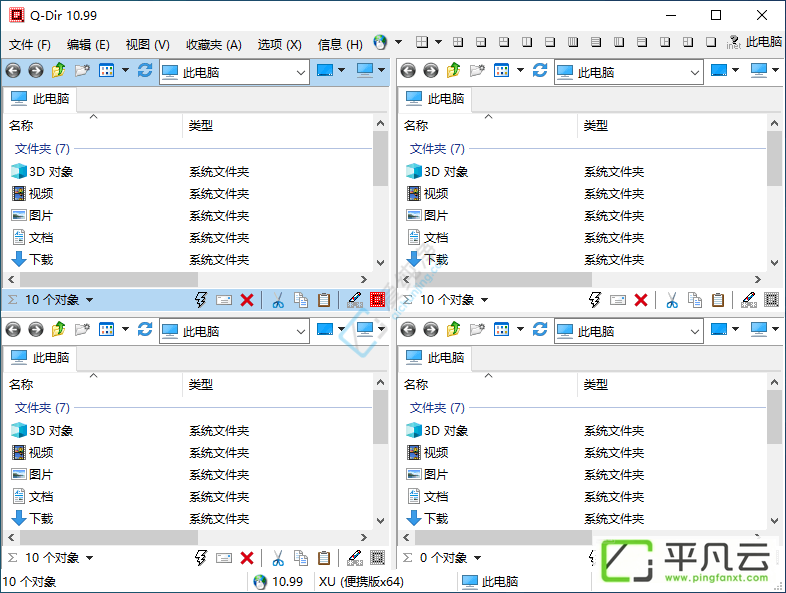Open the 编辑 (E) menu

[88, 45]
